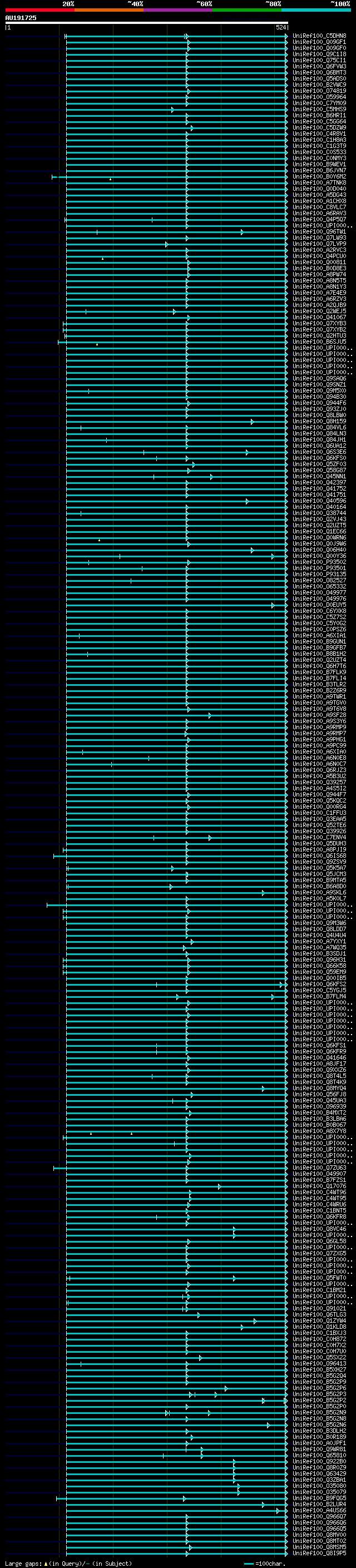
Task: Click hit UniRef100_Q6S3E6
Action: [x=319, y=452]
